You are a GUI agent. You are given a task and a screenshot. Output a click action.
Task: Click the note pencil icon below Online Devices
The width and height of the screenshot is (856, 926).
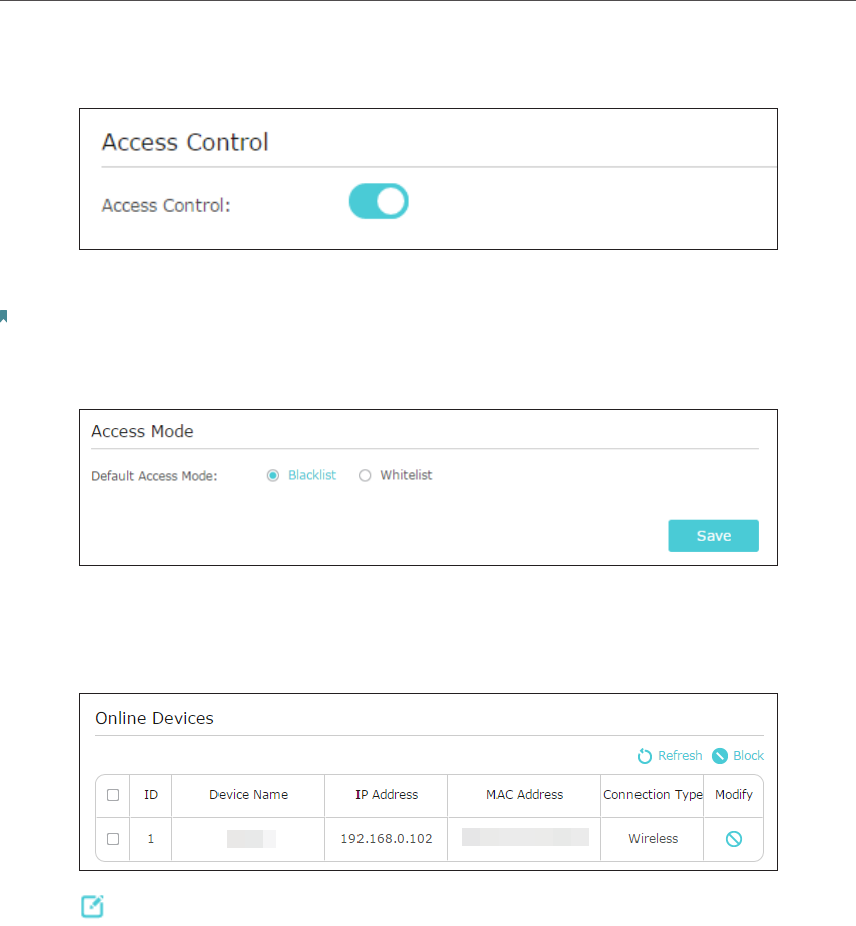click(92, 907)
